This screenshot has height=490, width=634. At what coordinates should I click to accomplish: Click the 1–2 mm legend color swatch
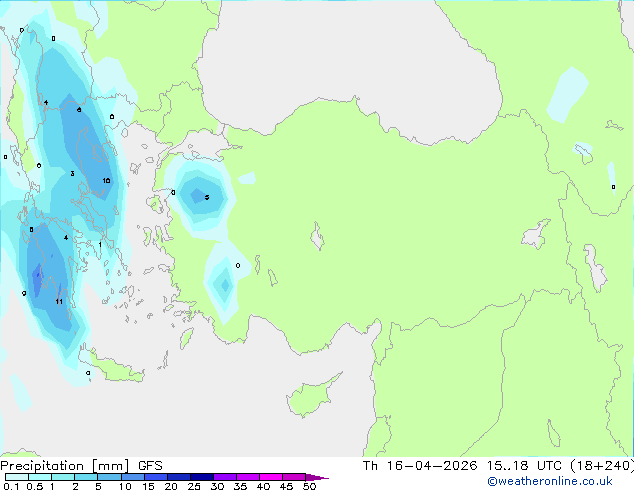coord(63,477)
